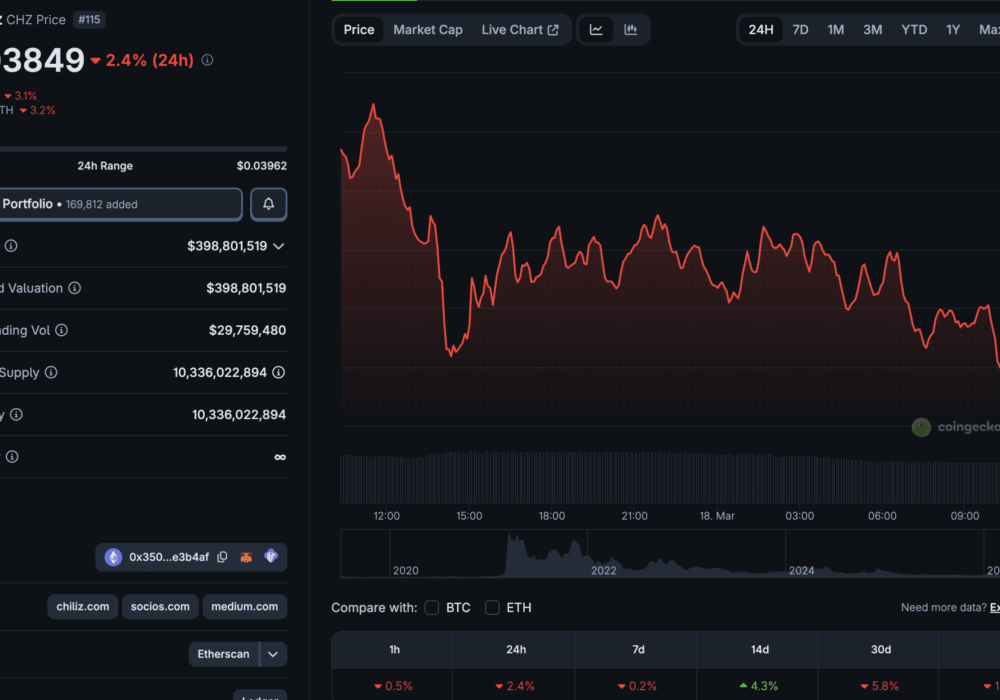
Task: Open the Live Chart tab
Action: (519, 30)
